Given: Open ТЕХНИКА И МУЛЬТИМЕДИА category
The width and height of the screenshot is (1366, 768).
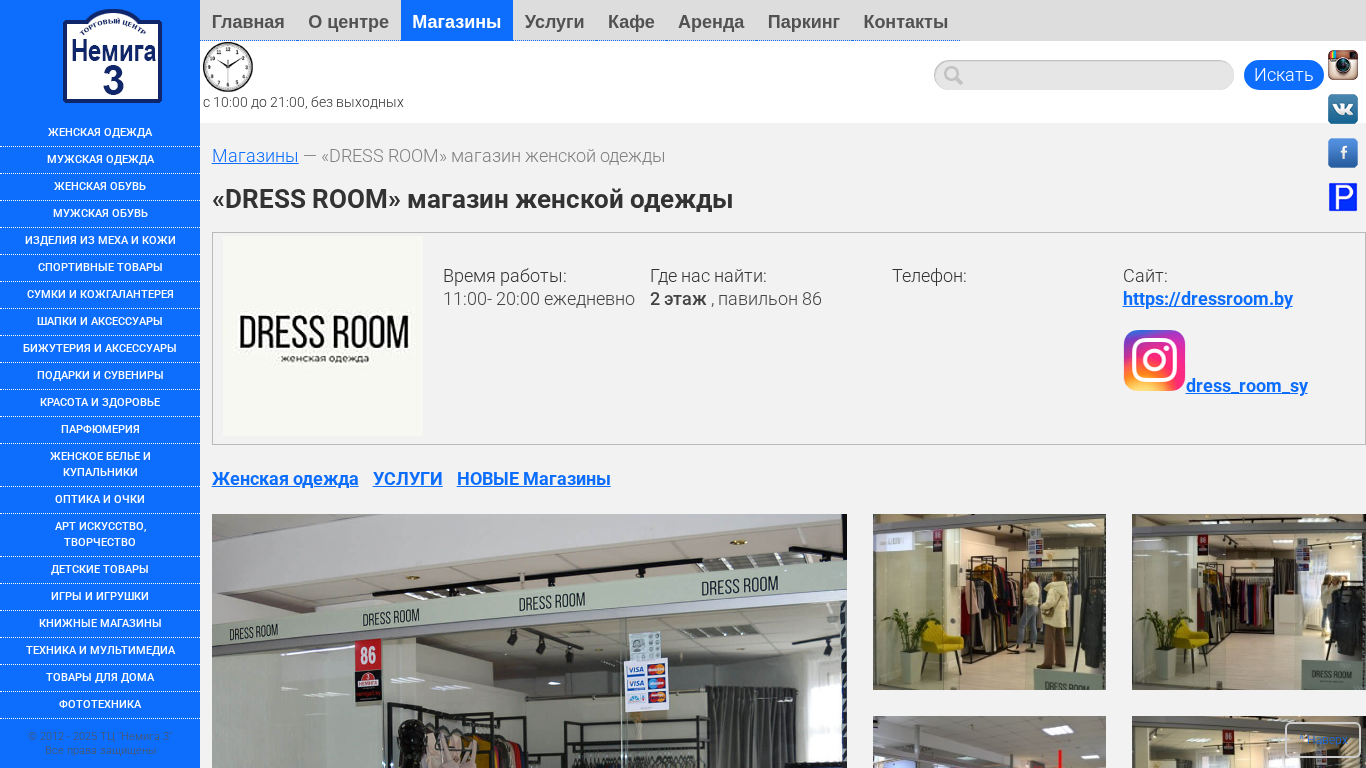Looking at the screenshot, I should (x=100, y=651).
